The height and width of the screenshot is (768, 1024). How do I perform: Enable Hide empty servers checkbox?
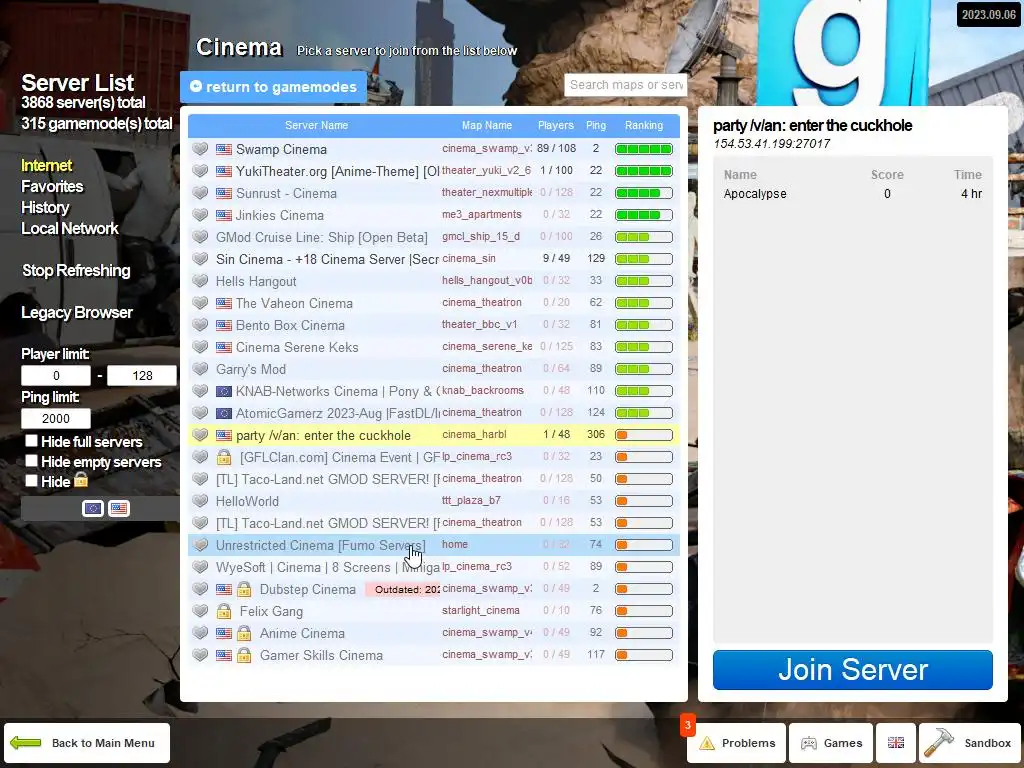(x=31, y=461)
